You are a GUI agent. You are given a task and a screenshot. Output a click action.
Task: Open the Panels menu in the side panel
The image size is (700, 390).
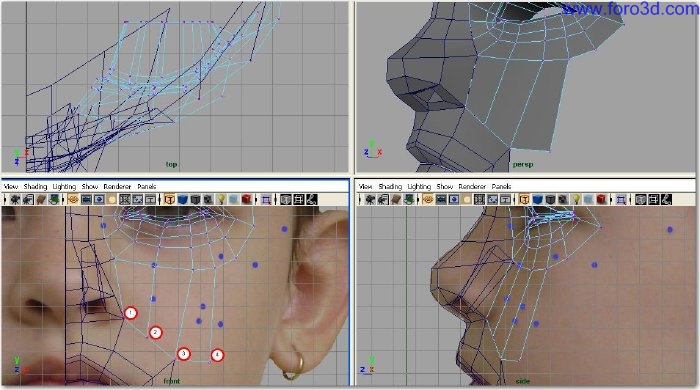pyautogui.click(x=501, y=187)
